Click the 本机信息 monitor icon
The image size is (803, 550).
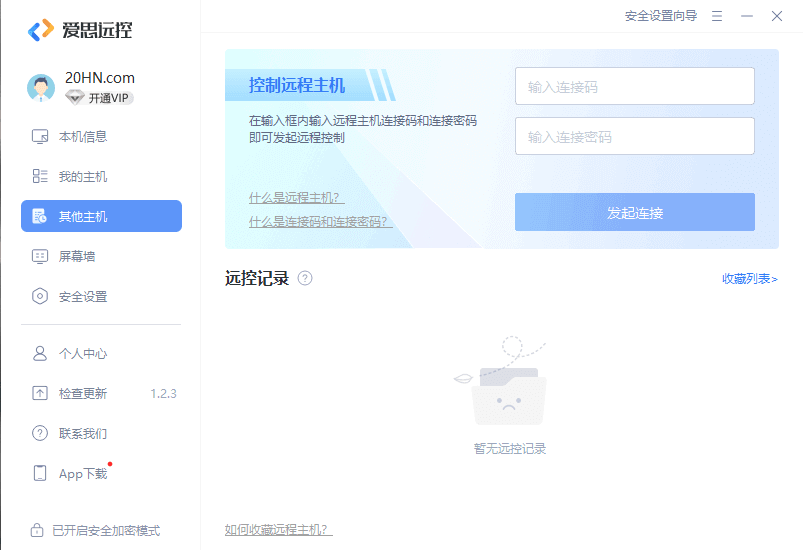point(40,137)
